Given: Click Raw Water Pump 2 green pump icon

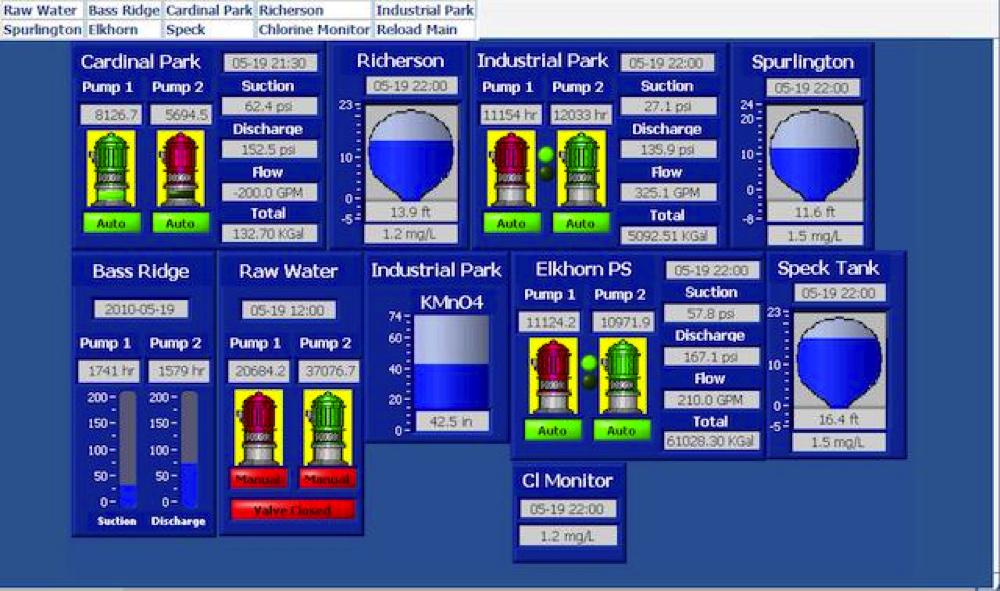Looking at the screenshot, I should (x=328, y=428).
